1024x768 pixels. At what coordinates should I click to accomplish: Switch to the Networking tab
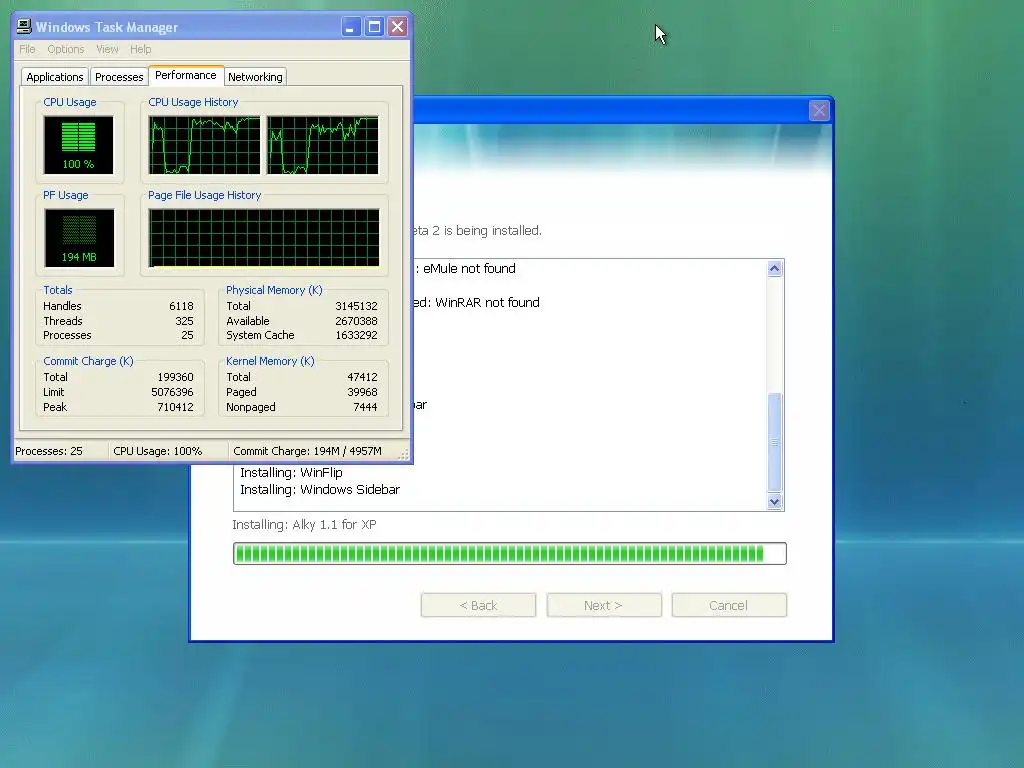coord(255,77)
